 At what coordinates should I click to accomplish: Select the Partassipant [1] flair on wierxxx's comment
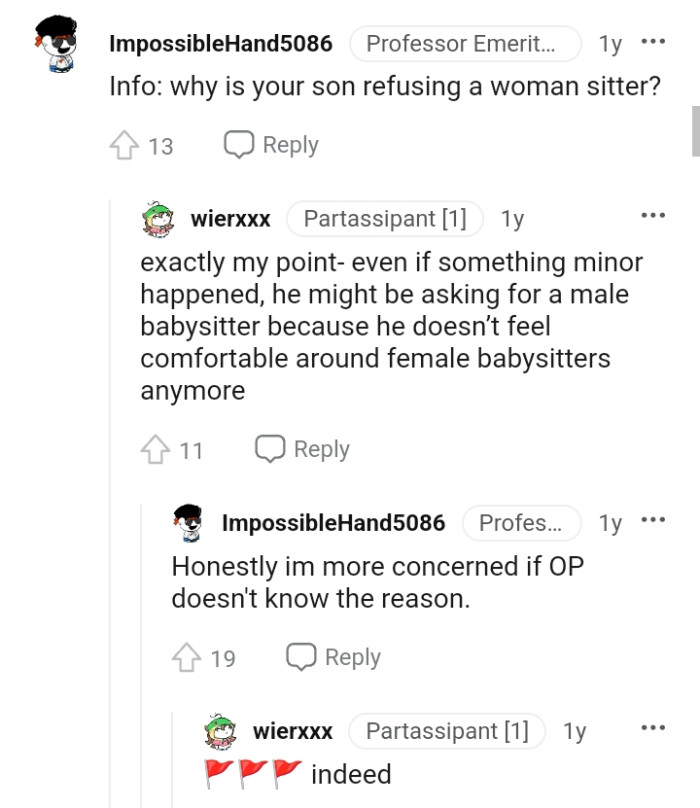pyautogui.click(x=384, y=218)
